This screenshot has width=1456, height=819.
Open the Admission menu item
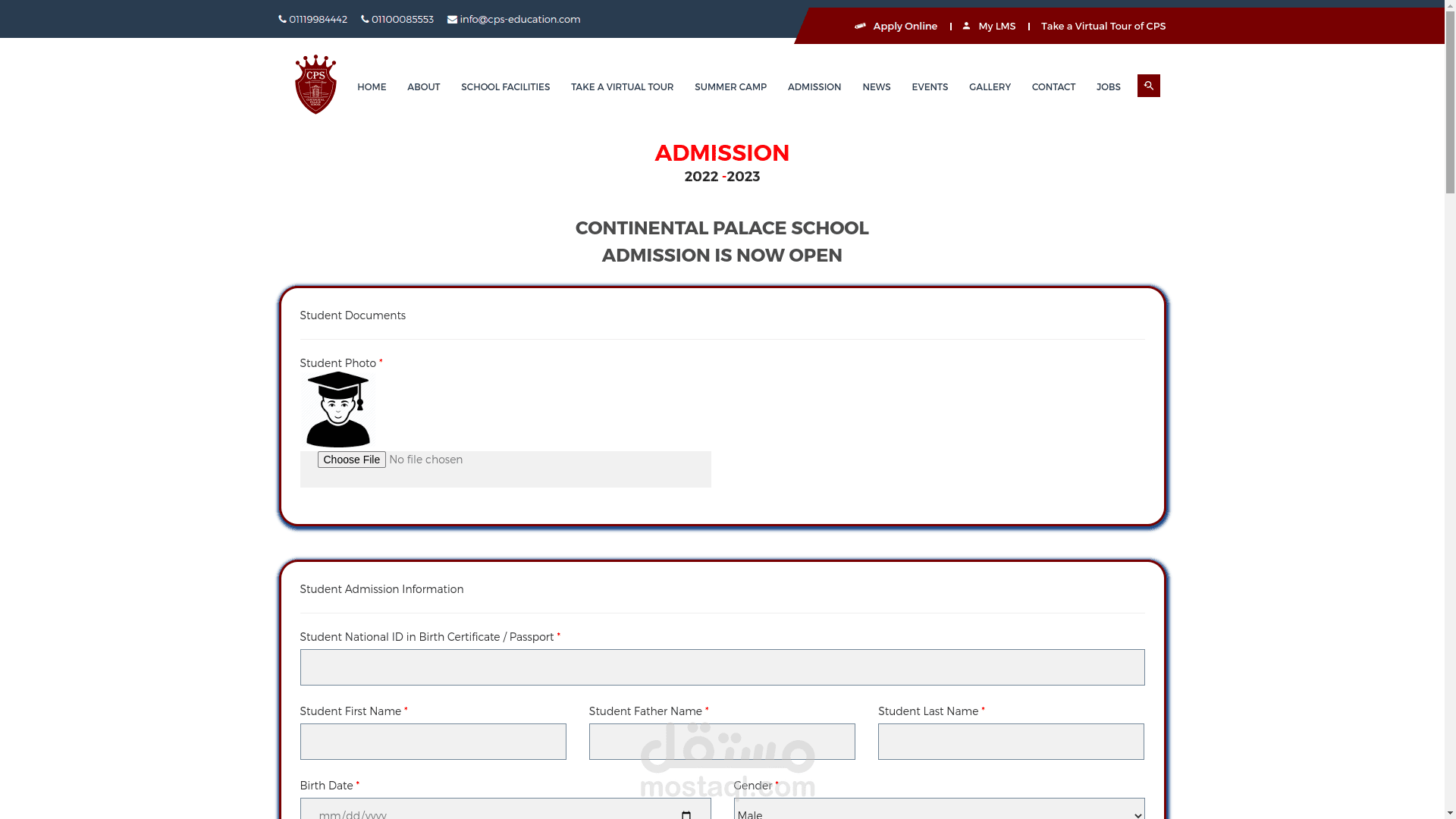click(814, 87)
